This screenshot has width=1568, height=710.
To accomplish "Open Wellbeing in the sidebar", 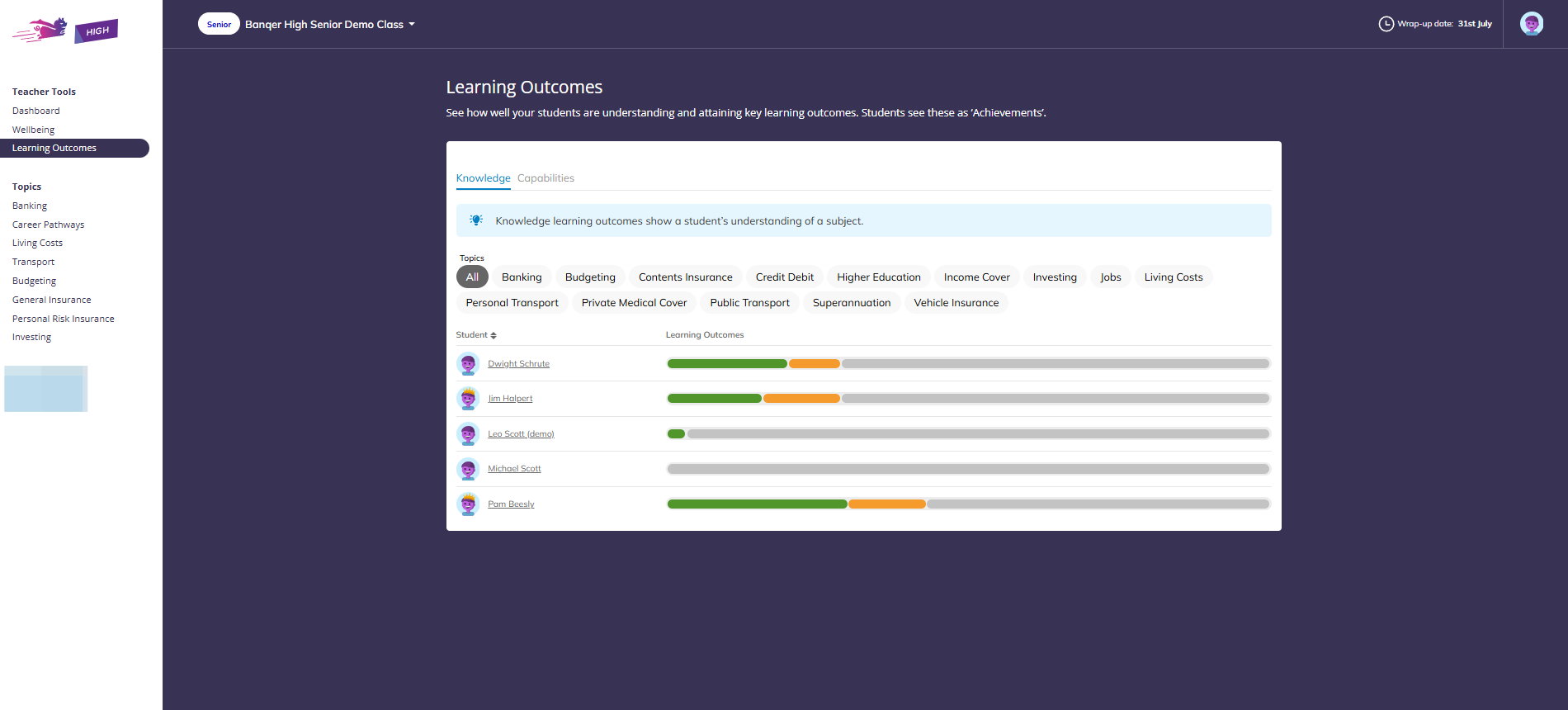I will [x=34, y=130].
